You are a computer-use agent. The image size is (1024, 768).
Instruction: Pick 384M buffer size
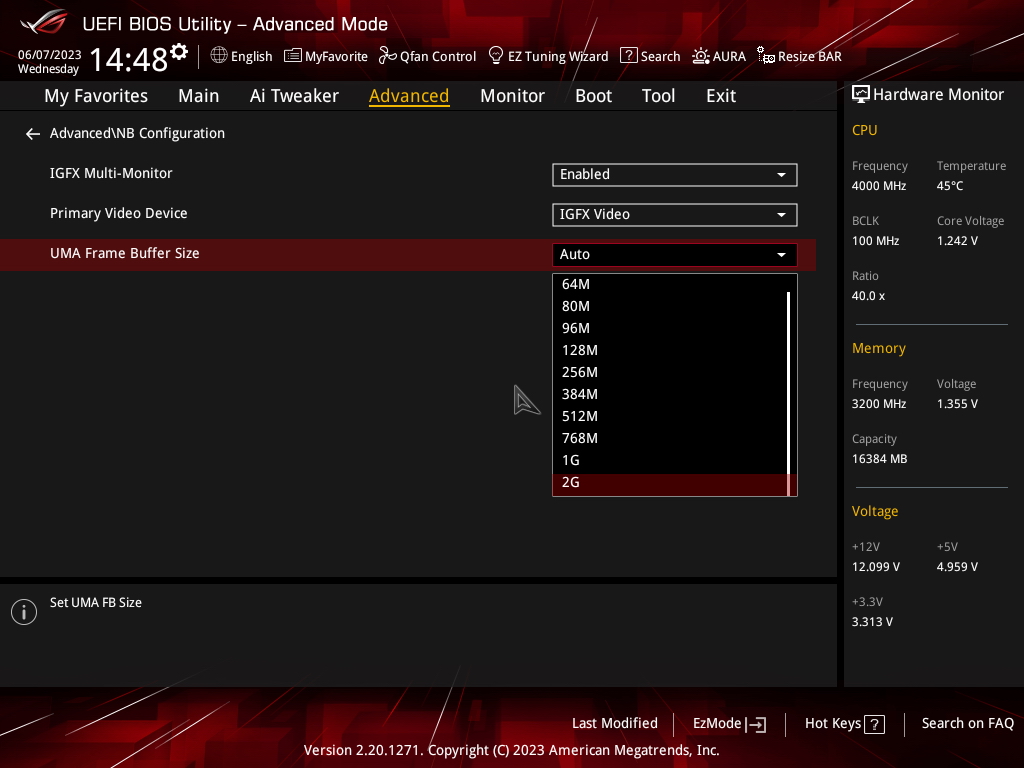click(670, 394)
